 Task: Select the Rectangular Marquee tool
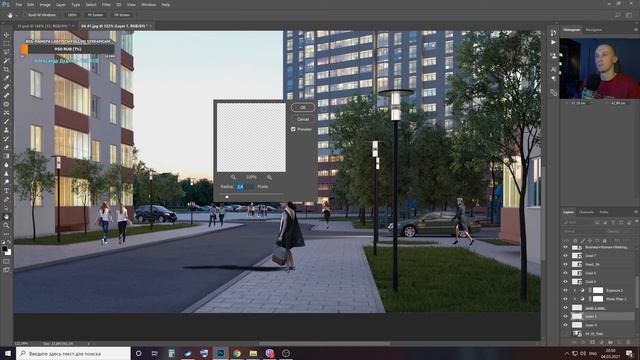click(x=6, y=44)
